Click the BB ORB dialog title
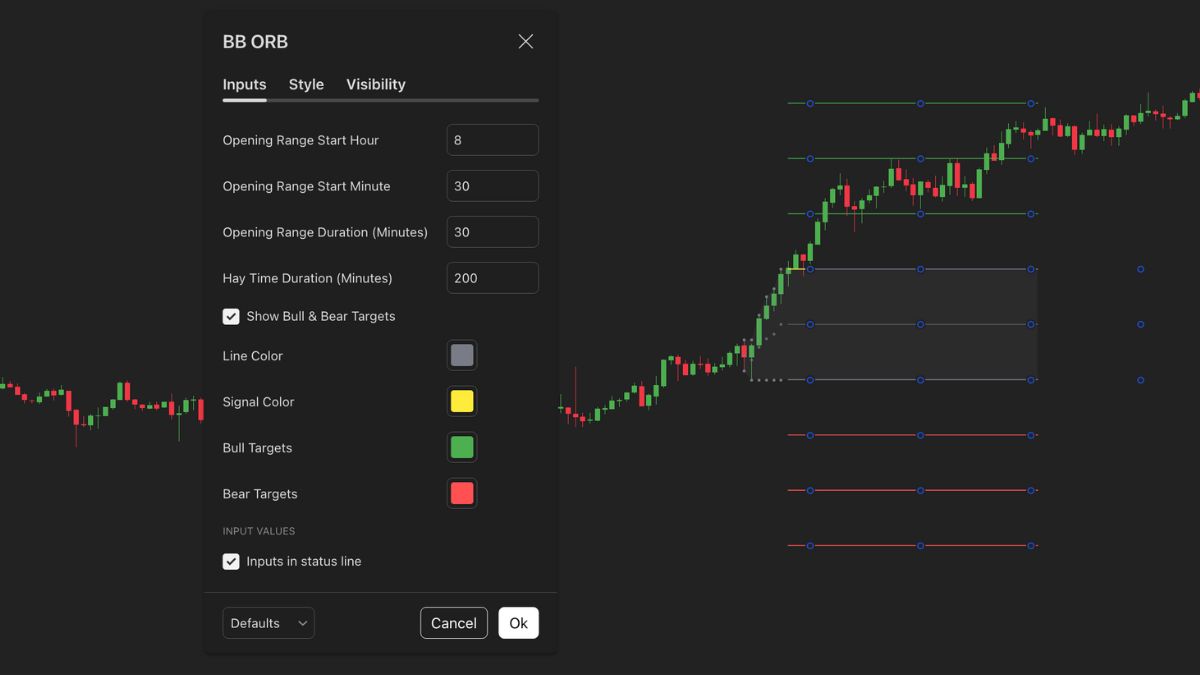 click(255, 42)
